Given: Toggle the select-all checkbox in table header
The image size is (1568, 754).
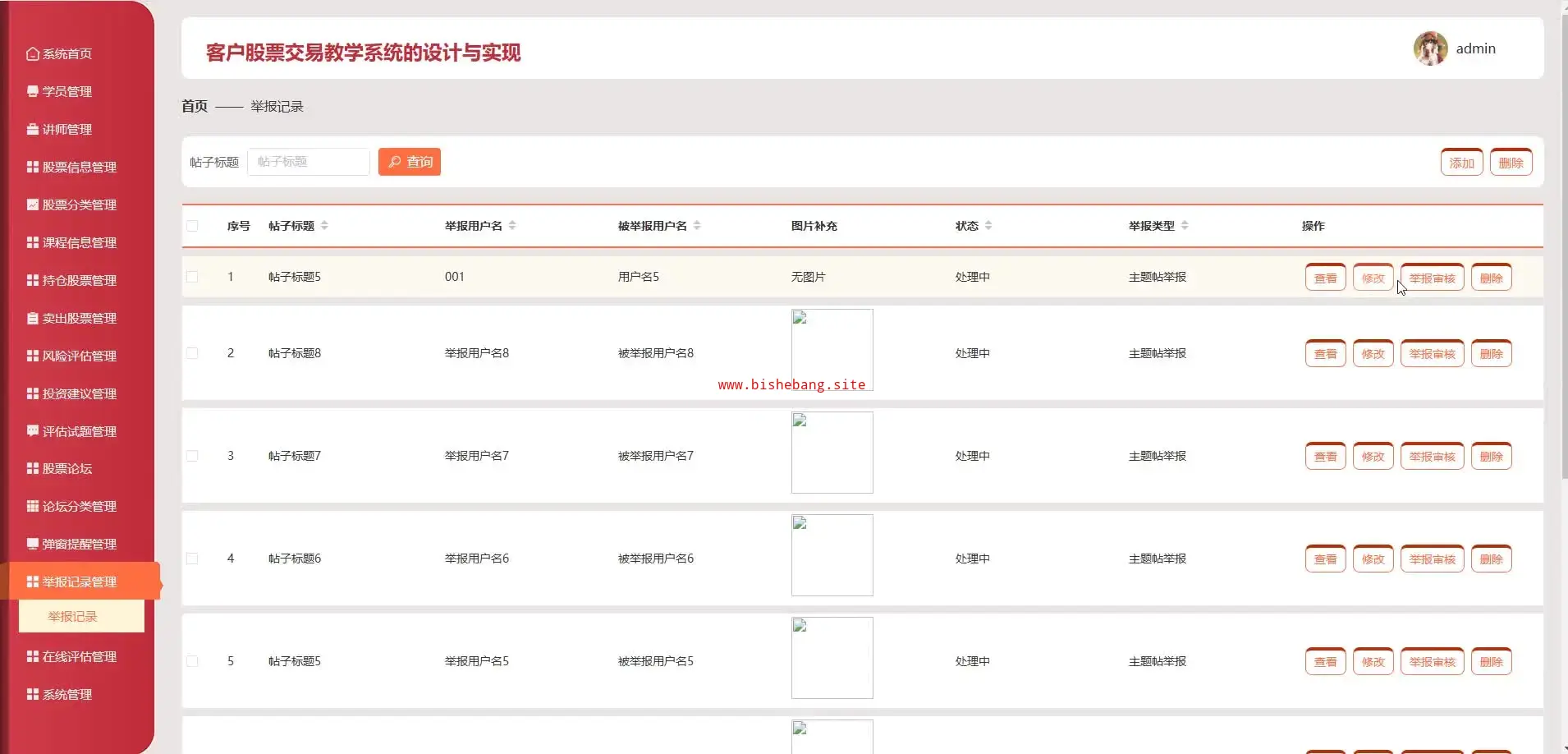Looking at the screenshot, I should 192,226.
